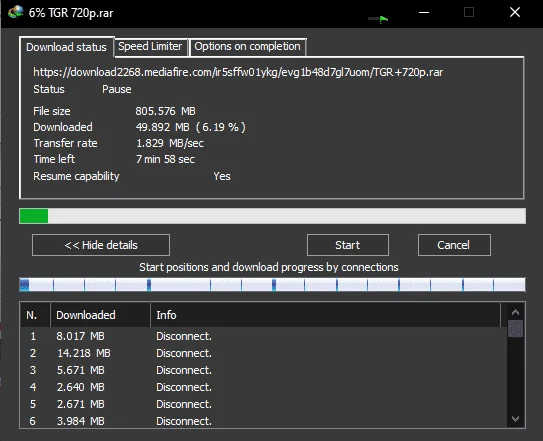Viewport: 543px width, 441px height.
Task: Click the green flag icon in title bar
Action: 383,19
